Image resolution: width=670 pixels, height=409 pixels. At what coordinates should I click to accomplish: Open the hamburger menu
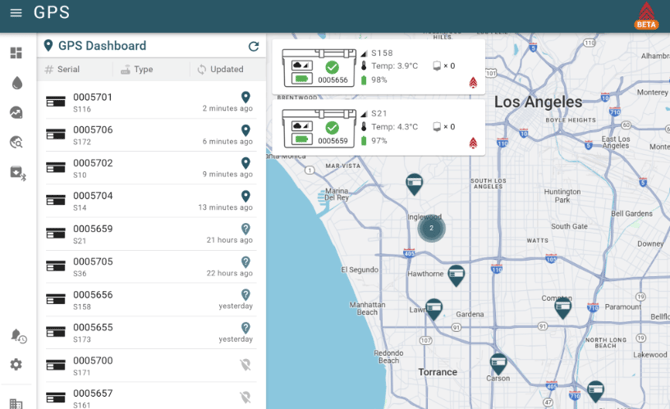tap(16, 13)
